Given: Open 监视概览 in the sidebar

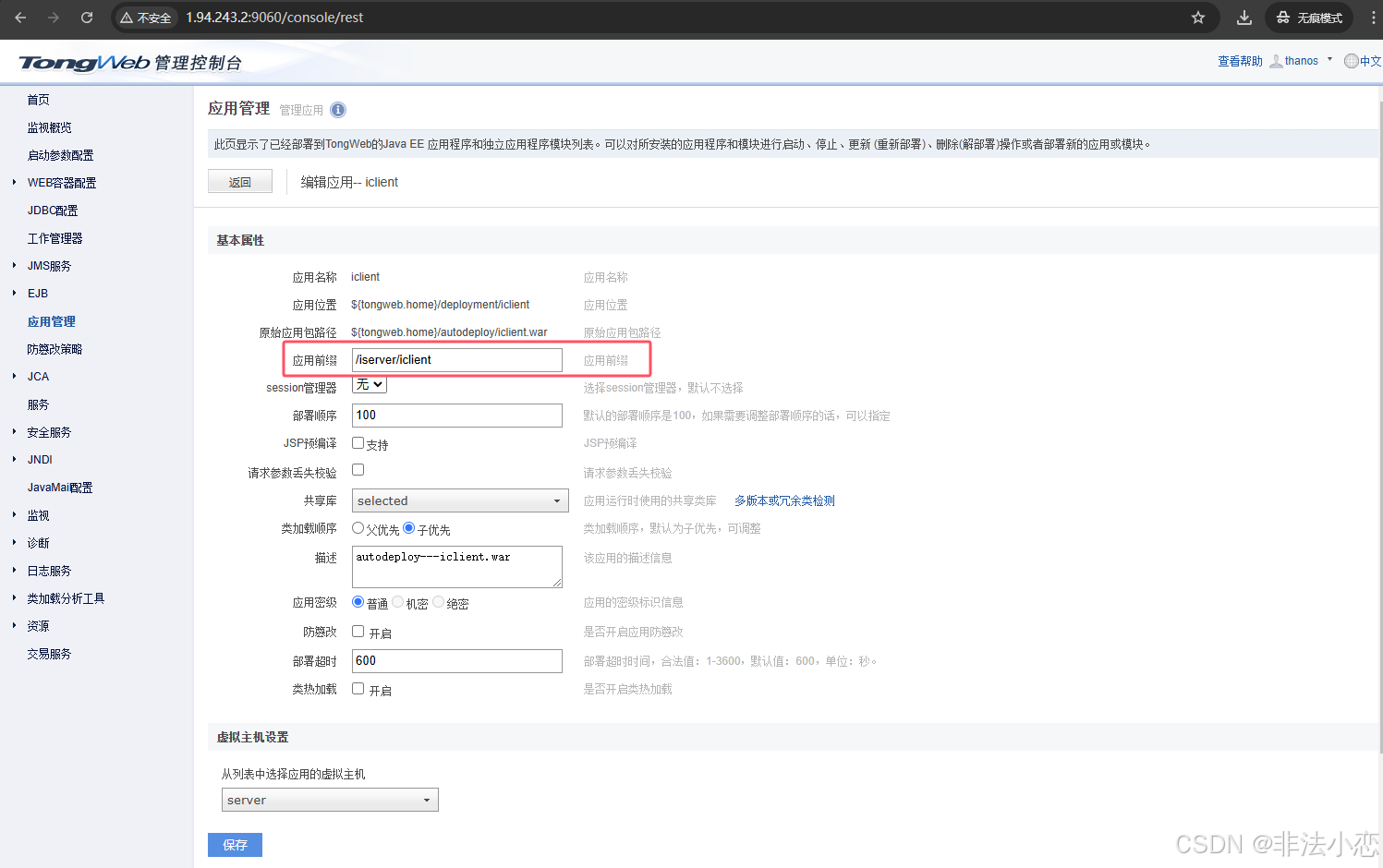Looking at the screenshot, I should click(x=50, y=127).
